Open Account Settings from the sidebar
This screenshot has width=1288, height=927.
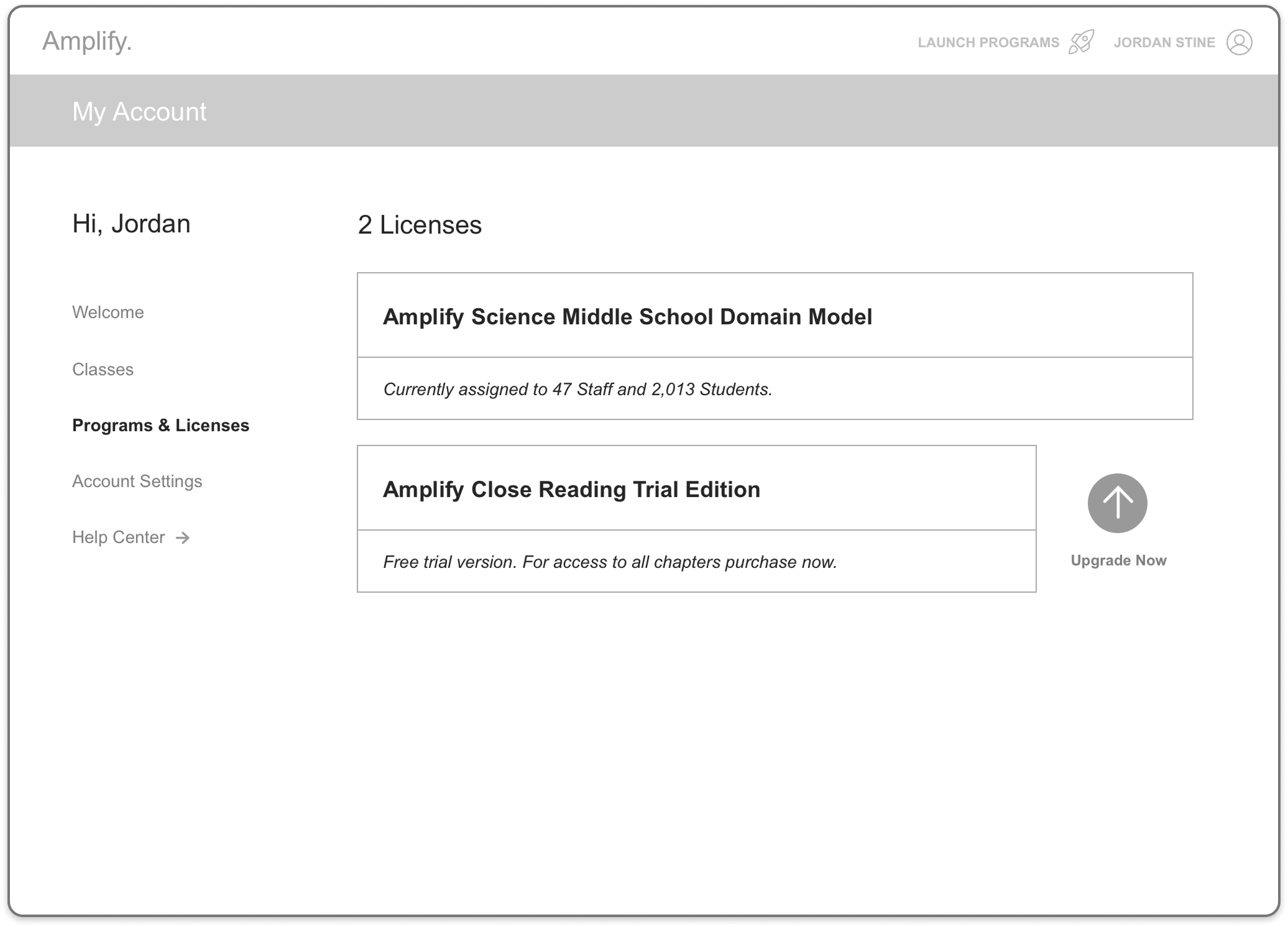tap(137, 482)
